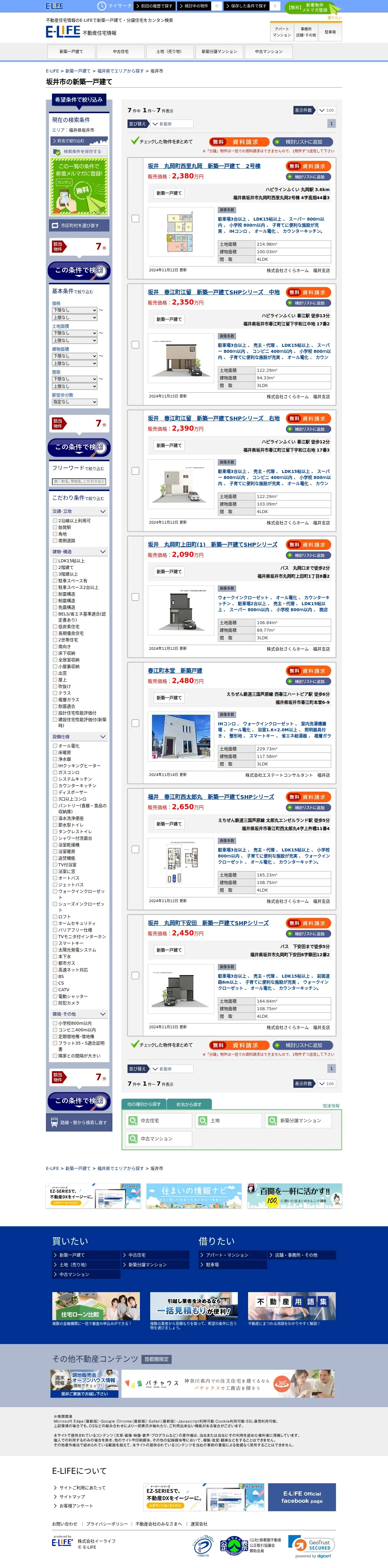This screenshot has height=1568, width=388.
Task: Click top-left small E-LIFE header logo
Action: tap(55, 5)
